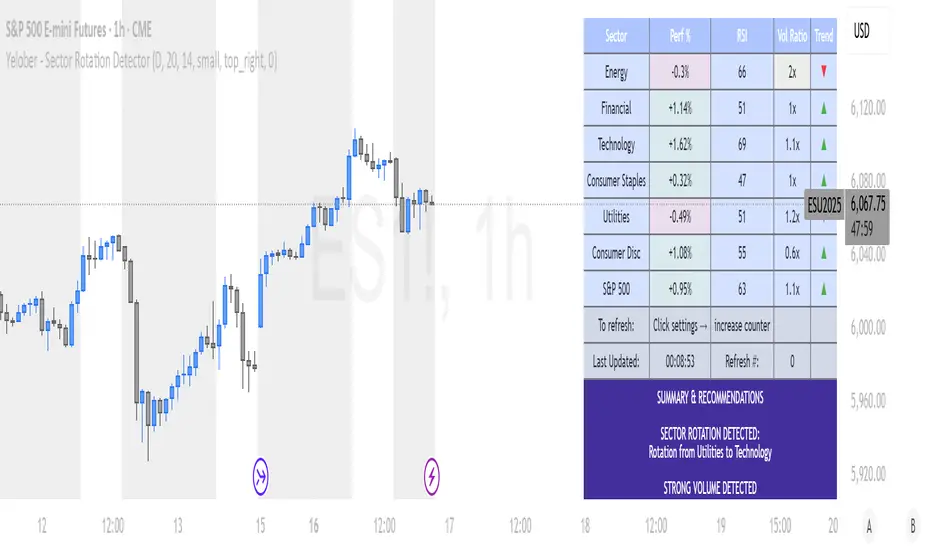The image size is (932, 550).
Task: Click the green up arrow for Financial
Action: (823, 108)
